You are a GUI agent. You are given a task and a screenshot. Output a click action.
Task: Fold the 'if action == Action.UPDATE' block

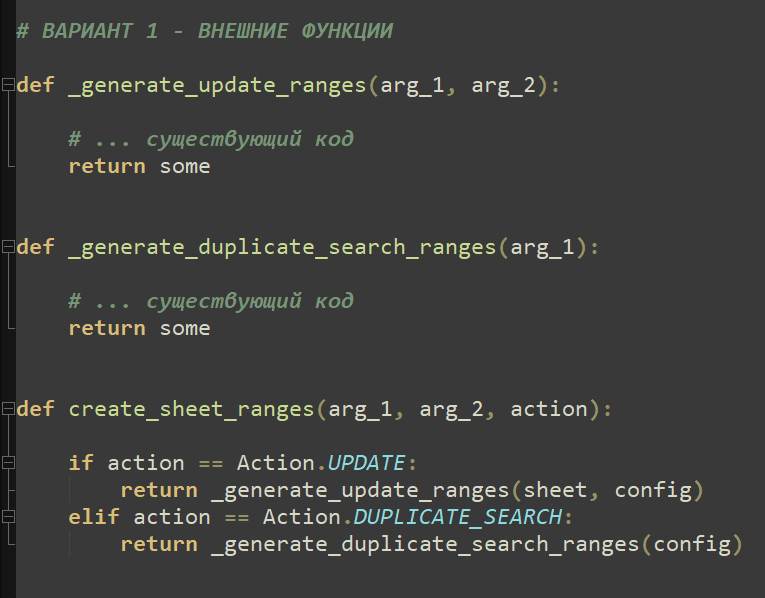click(x=8, y=463)
